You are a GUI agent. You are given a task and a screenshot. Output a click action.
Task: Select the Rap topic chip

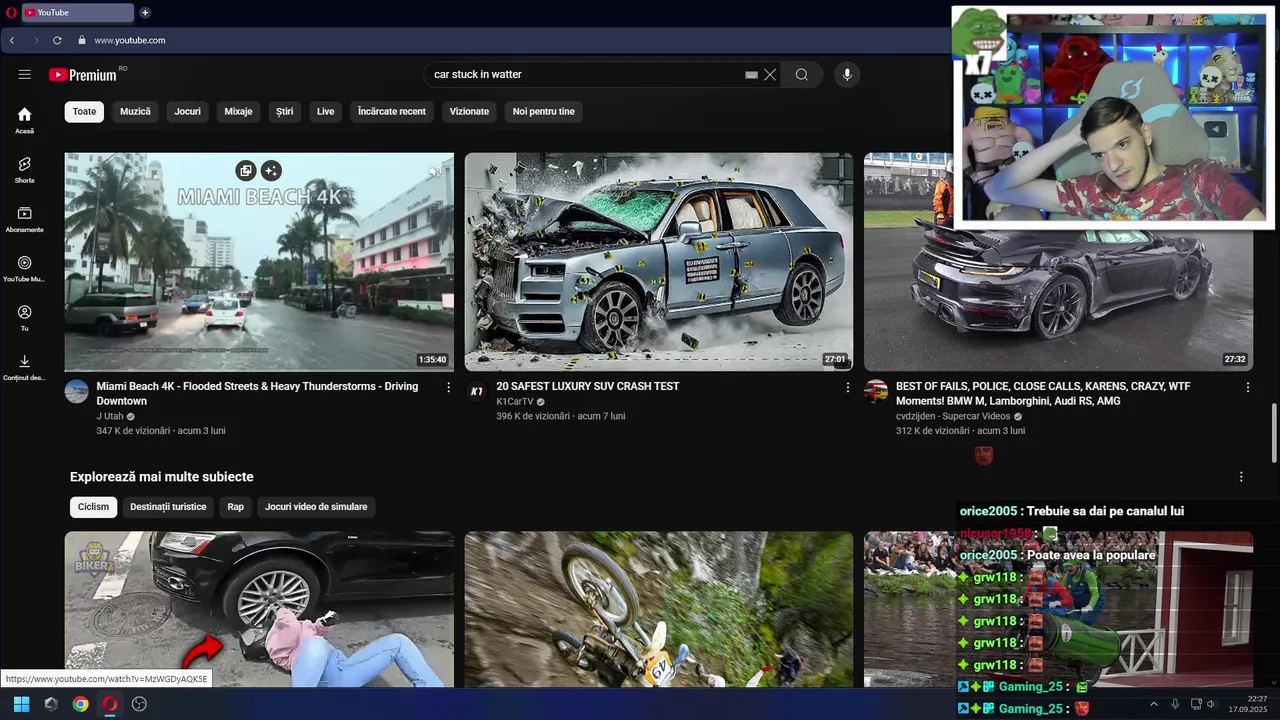point(235,507)
